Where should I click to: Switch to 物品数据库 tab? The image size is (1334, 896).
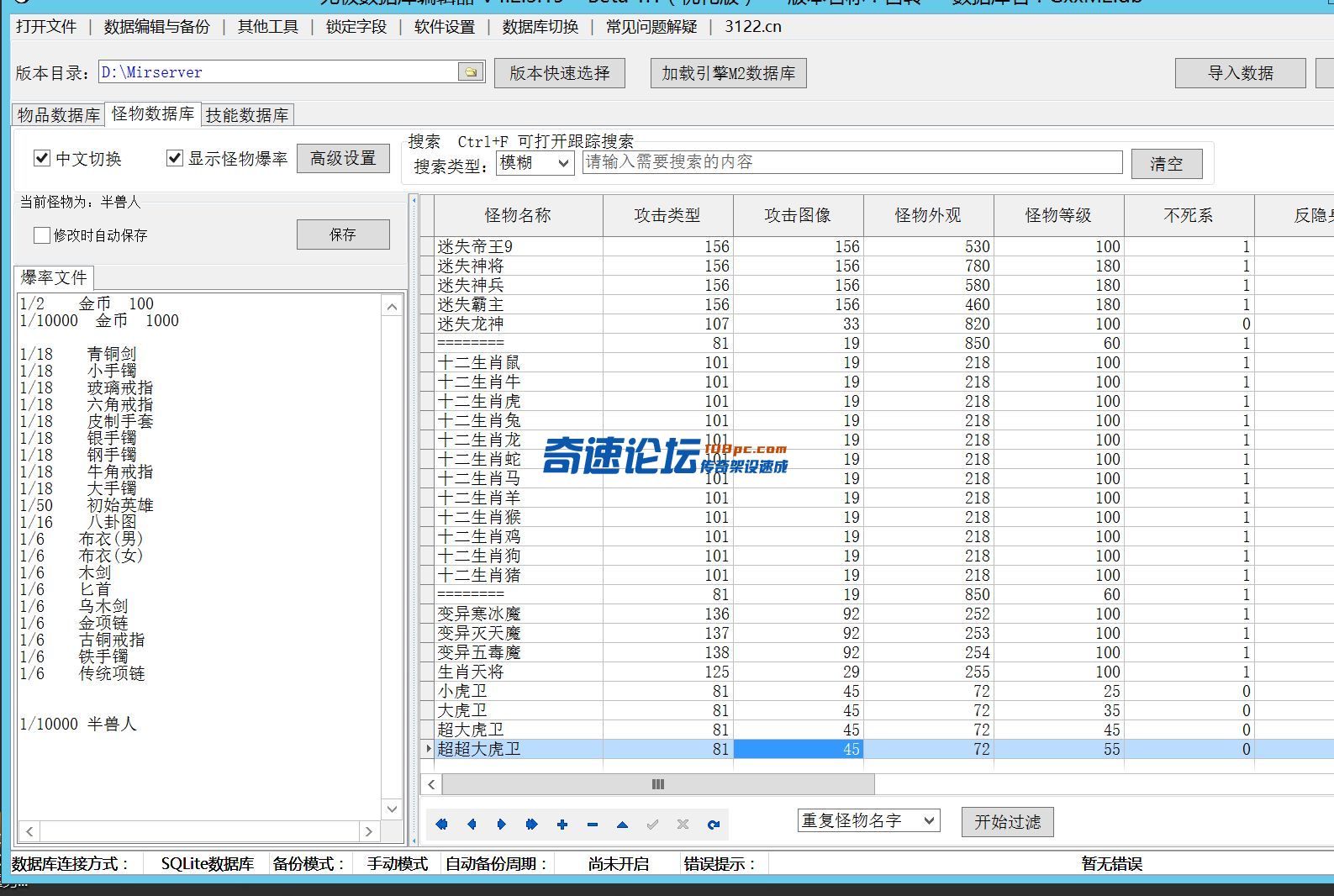(59, 115)
